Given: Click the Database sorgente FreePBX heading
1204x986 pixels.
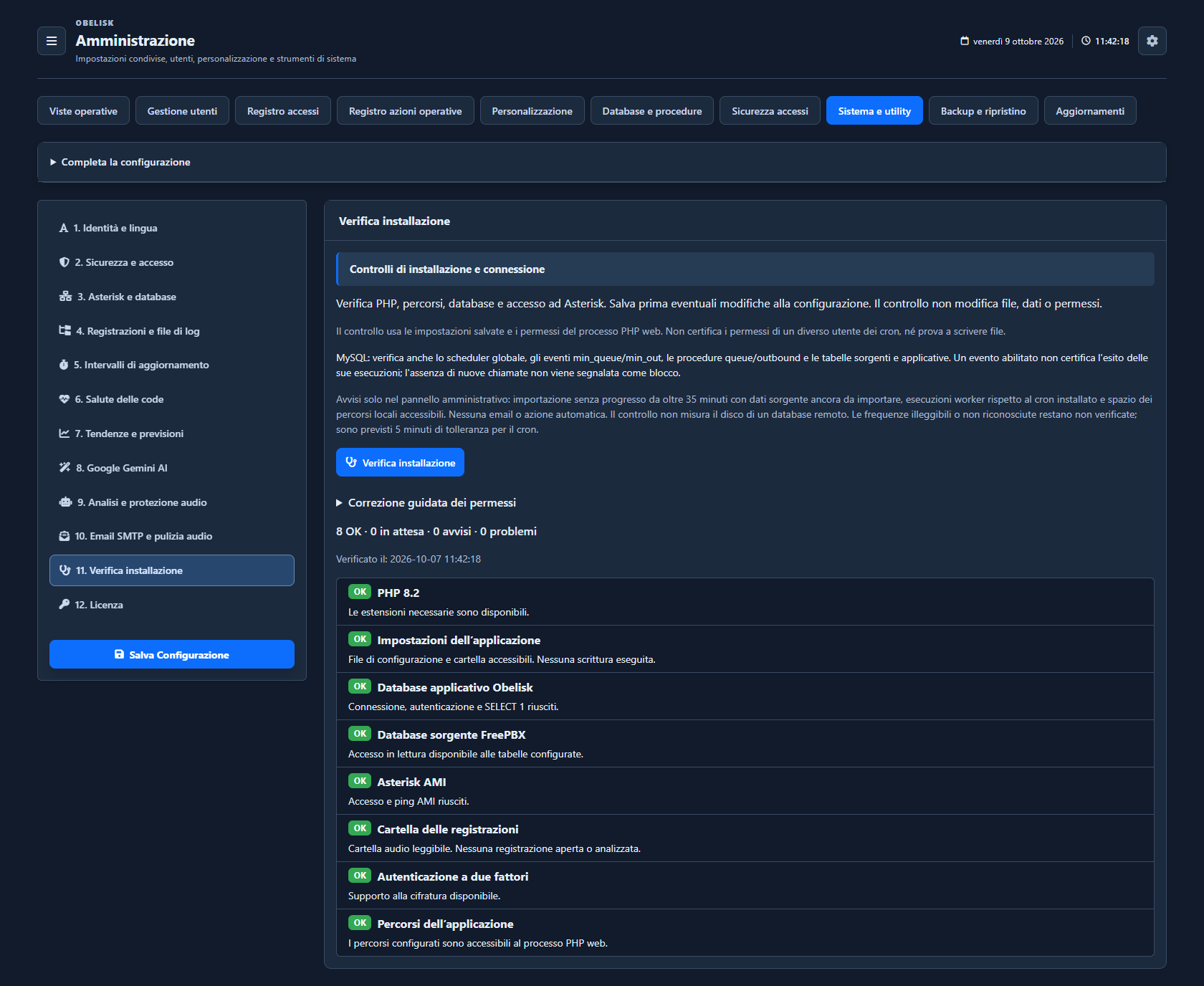Looking at the screenshot, I should tap(451, 734).
